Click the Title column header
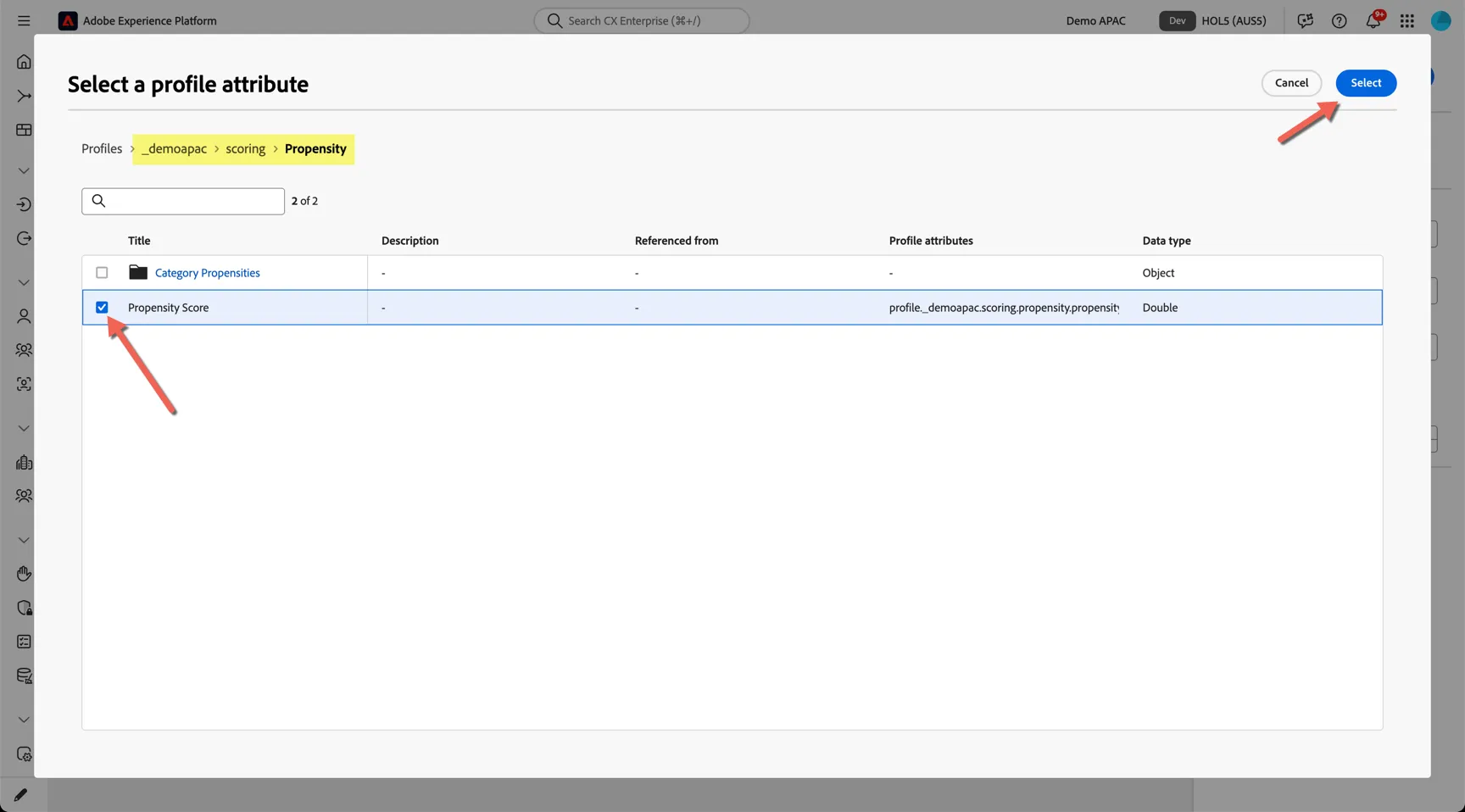Image resolution: width=1465 pixels, height=812 pixels. pyautogui.click(x=139, y=241)
